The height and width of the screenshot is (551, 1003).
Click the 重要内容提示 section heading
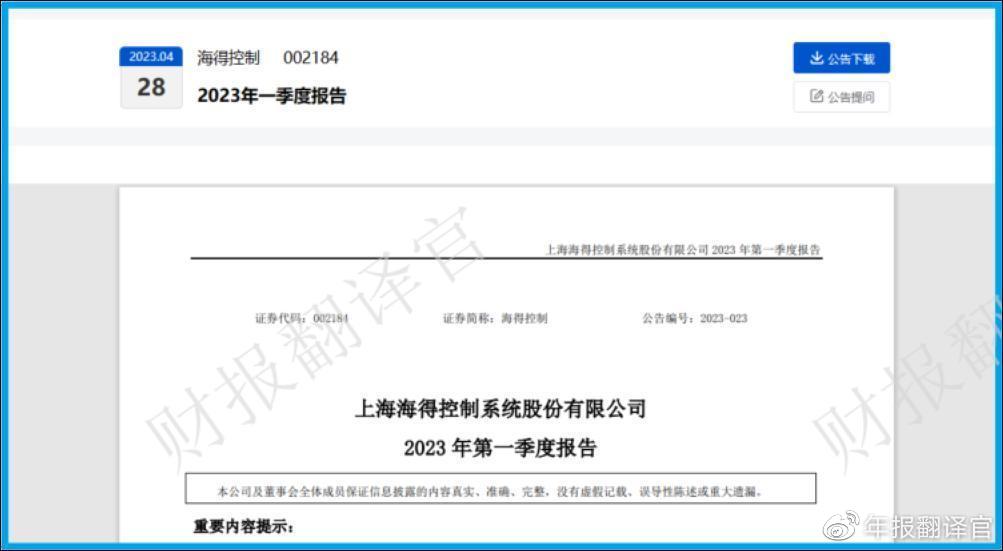tap(244, 527)
